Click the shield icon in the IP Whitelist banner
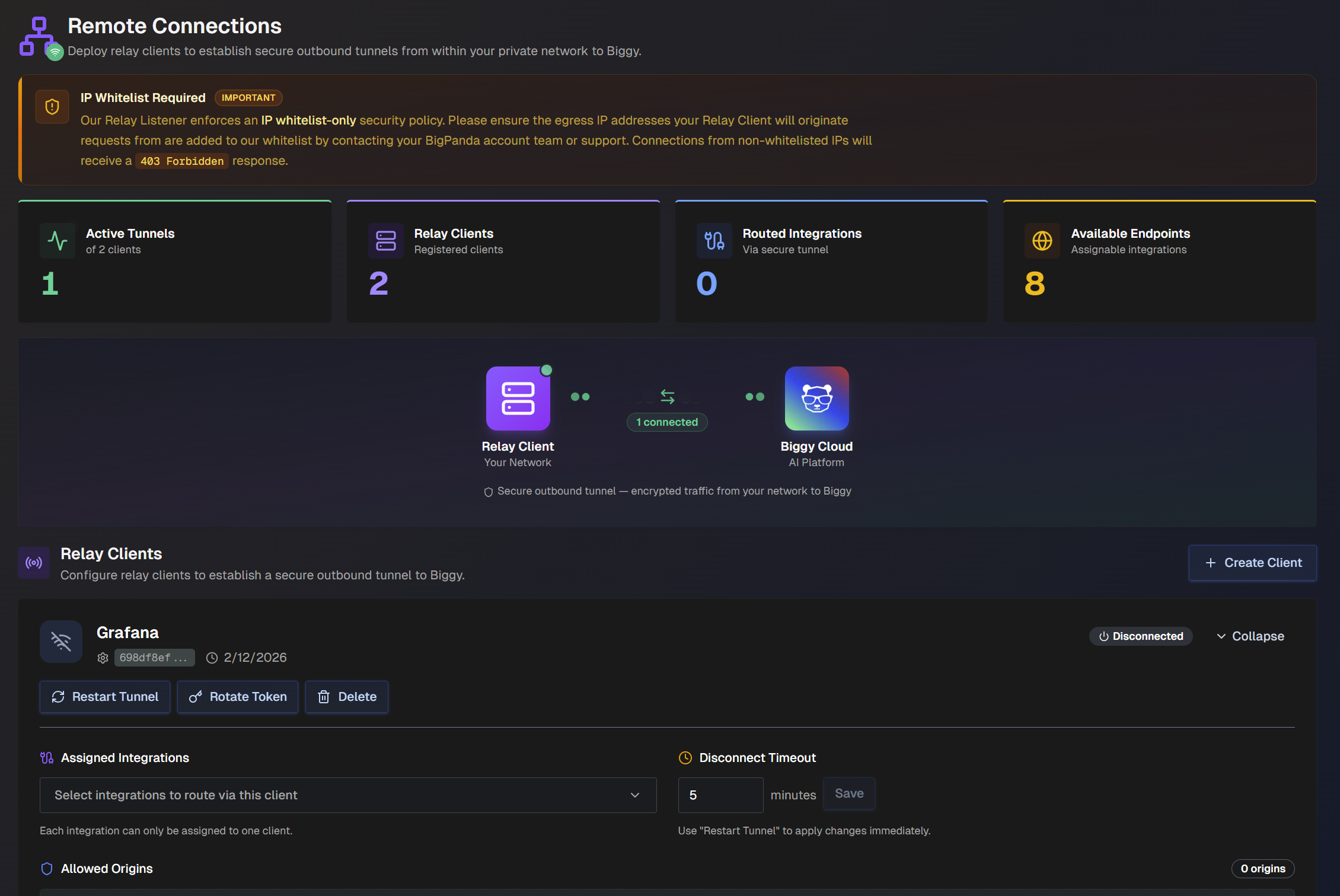 52,107
